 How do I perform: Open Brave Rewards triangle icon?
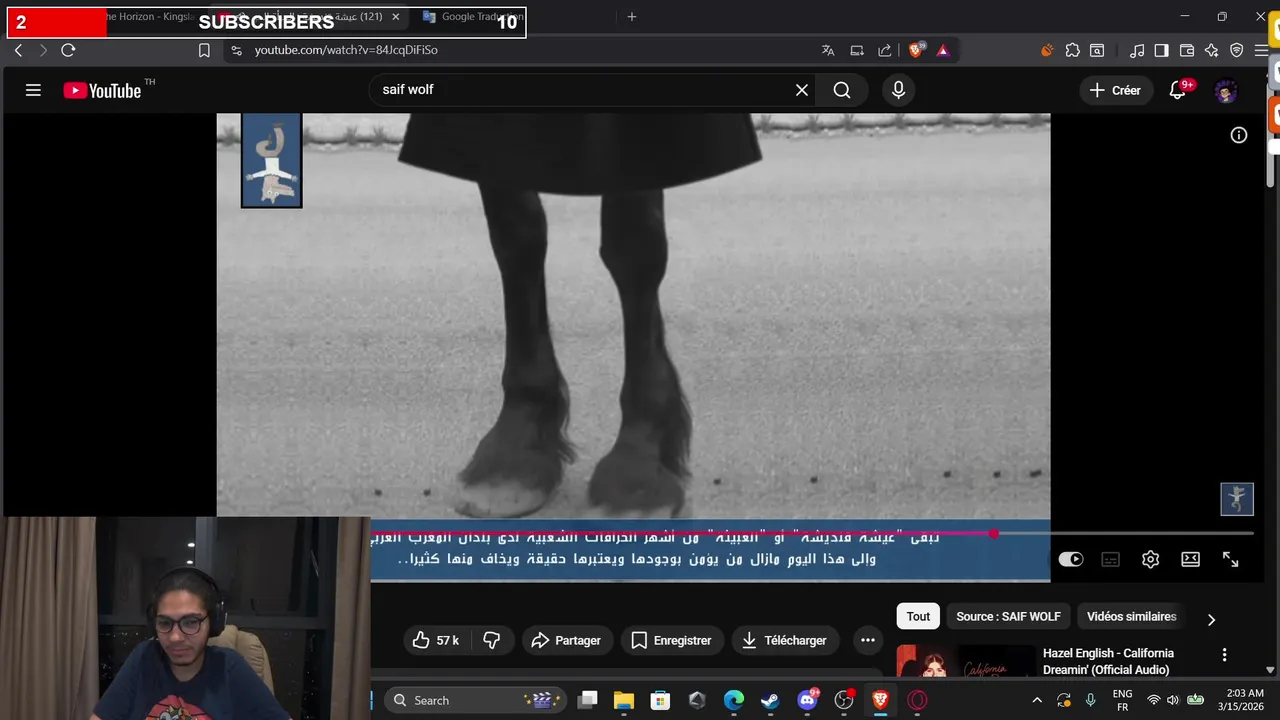coord(943,50)
